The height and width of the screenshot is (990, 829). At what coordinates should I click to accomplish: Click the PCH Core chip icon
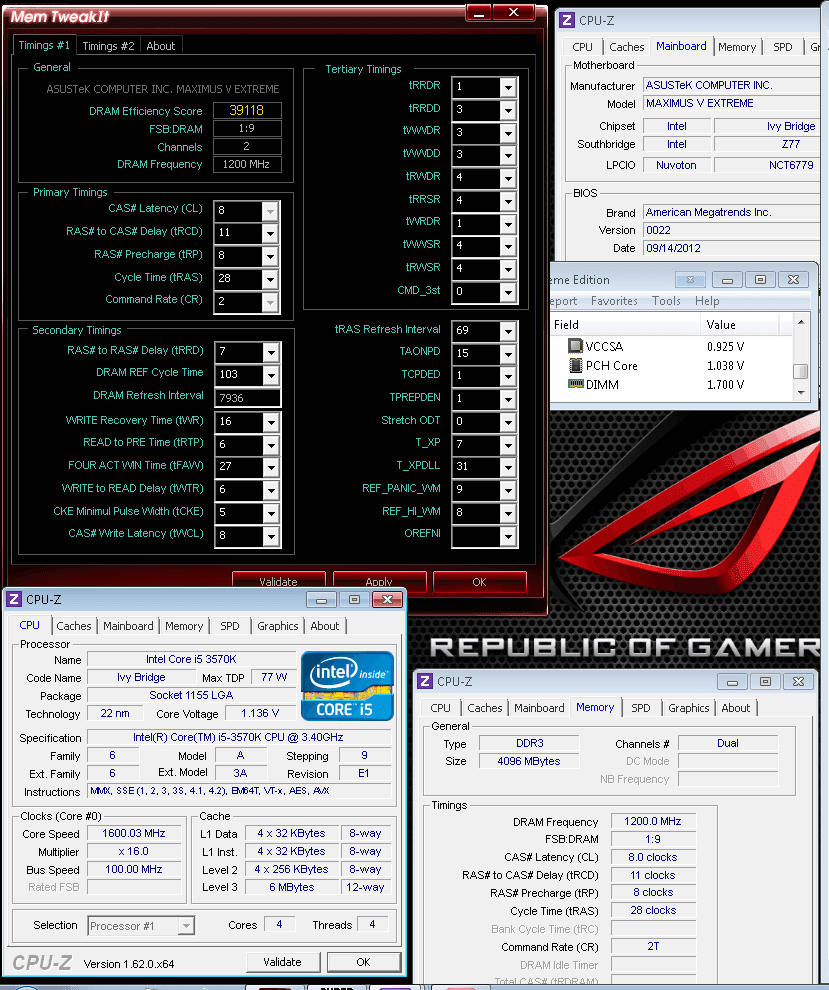(575, 365)
